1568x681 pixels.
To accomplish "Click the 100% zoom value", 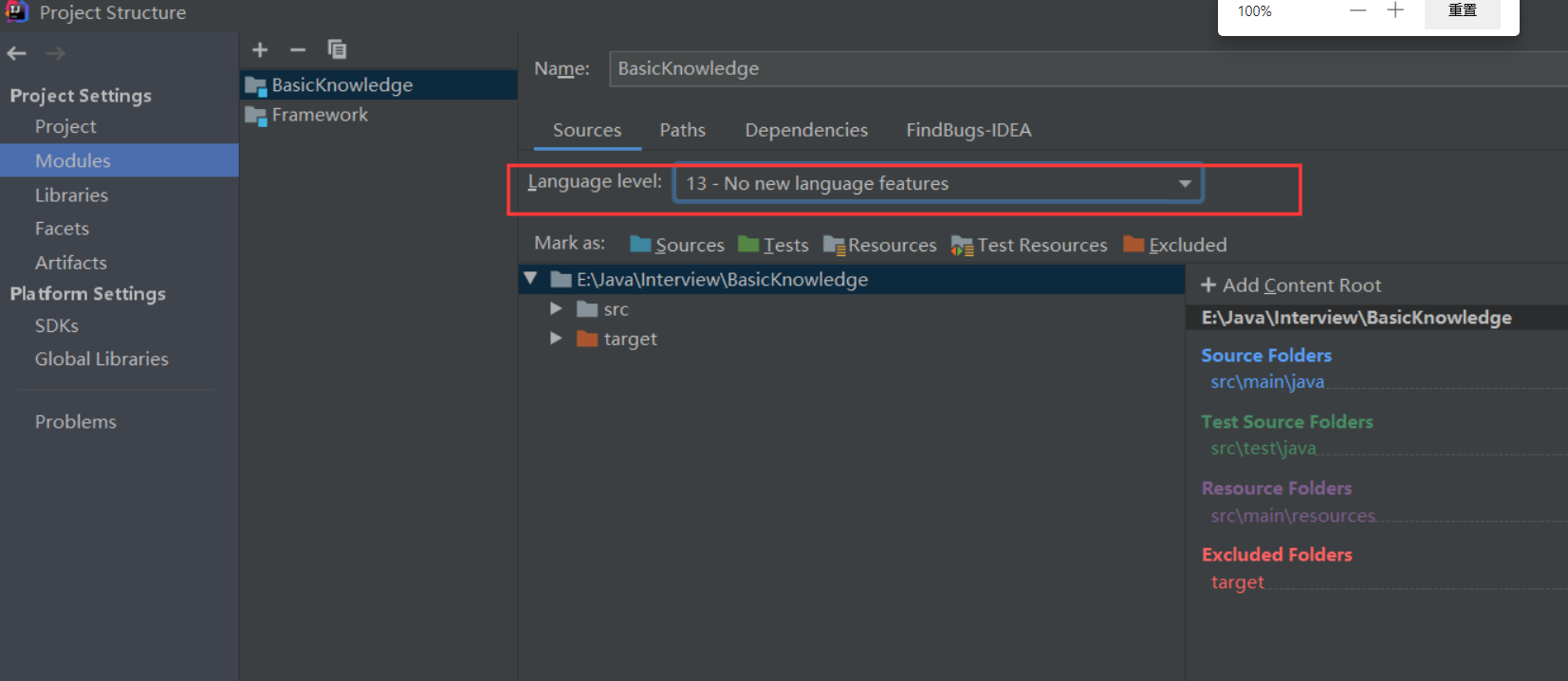I will (x=1254, y=11).
